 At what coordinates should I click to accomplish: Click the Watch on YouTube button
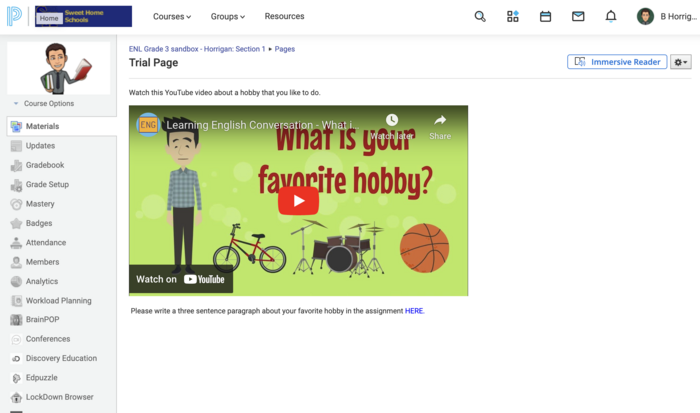point(181,279)
